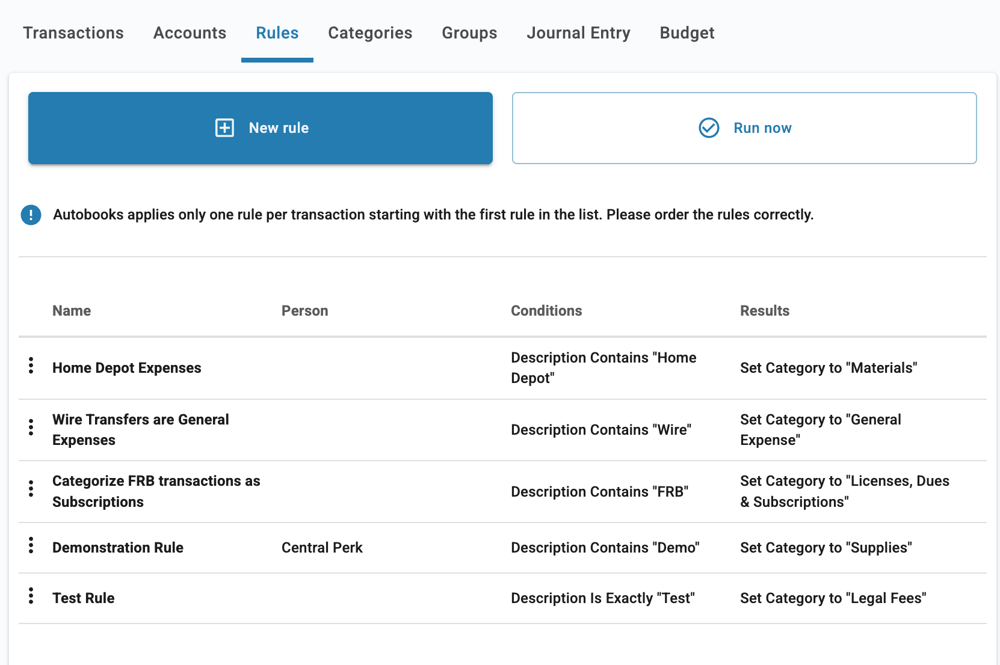Click Run now to apply rules

[x=744, y=127]
